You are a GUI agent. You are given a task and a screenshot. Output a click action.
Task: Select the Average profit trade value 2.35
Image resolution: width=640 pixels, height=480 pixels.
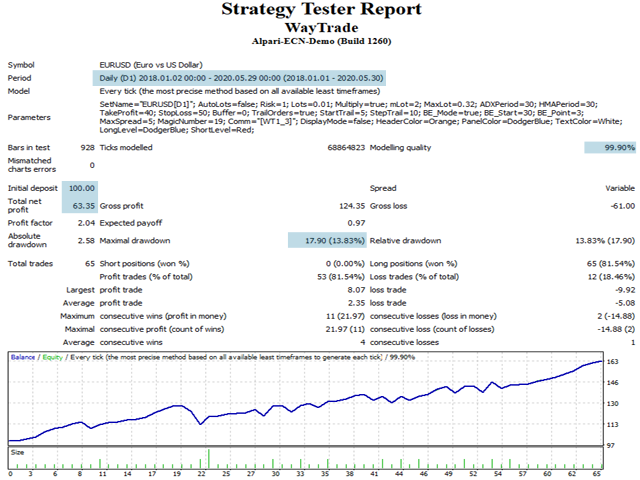[356, 303]
